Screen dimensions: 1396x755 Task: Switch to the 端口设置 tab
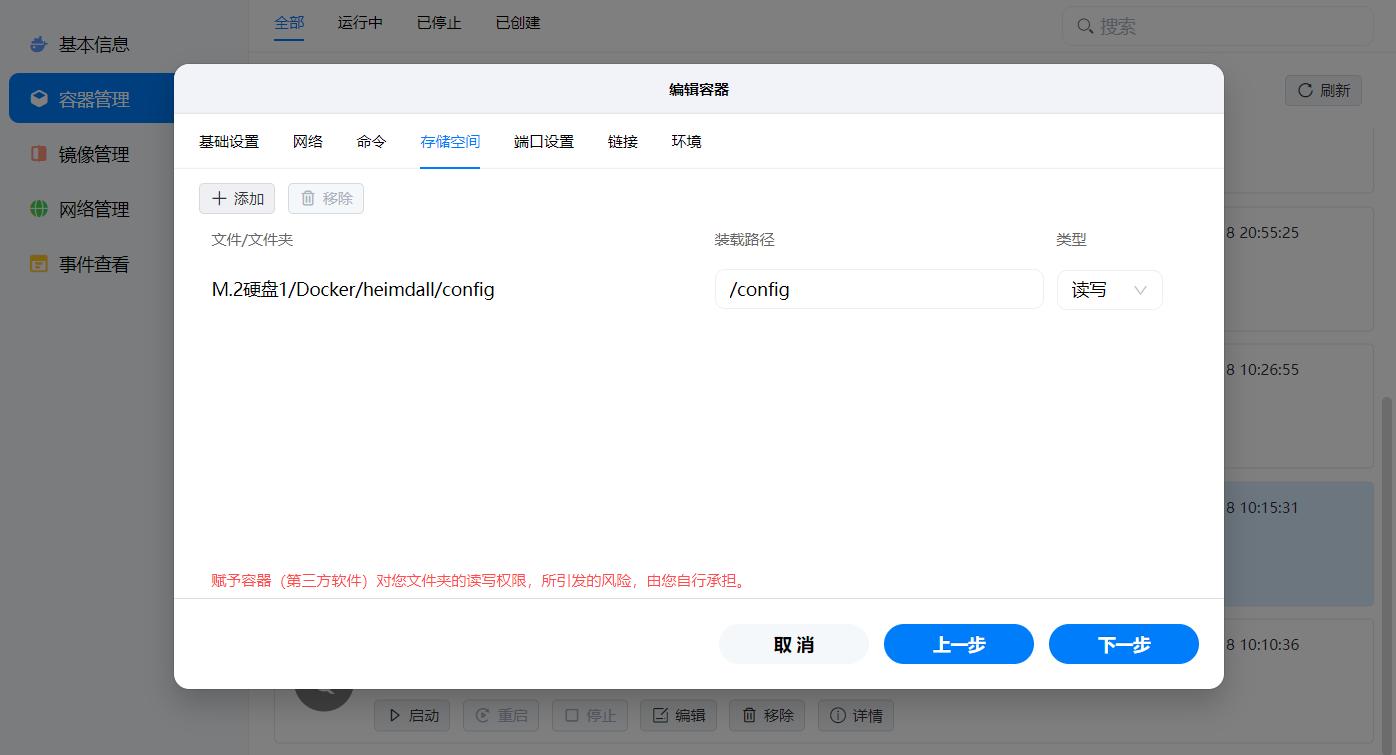tap(543, 141)
